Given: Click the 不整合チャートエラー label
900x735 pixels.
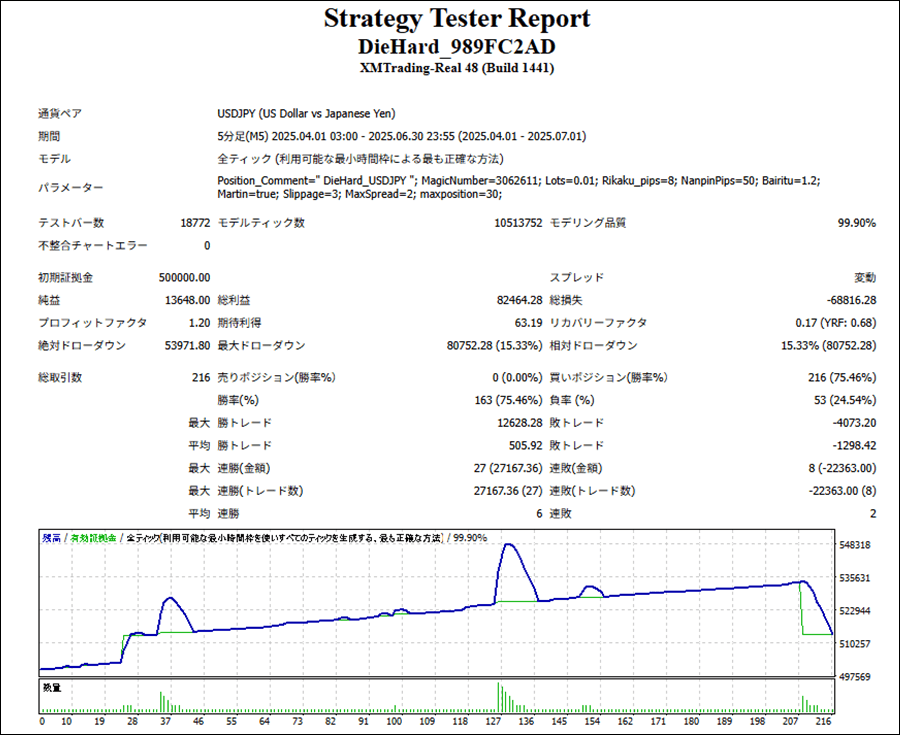Looking at the screenshot, I should tap(92, 246).
